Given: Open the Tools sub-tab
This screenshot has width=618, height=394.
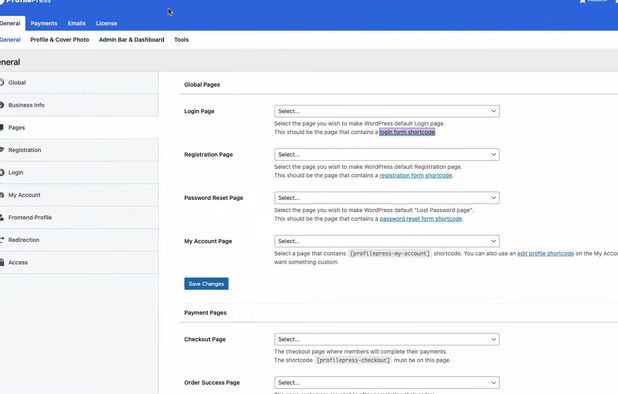Looking at the screenshot, I should [181, 40].
